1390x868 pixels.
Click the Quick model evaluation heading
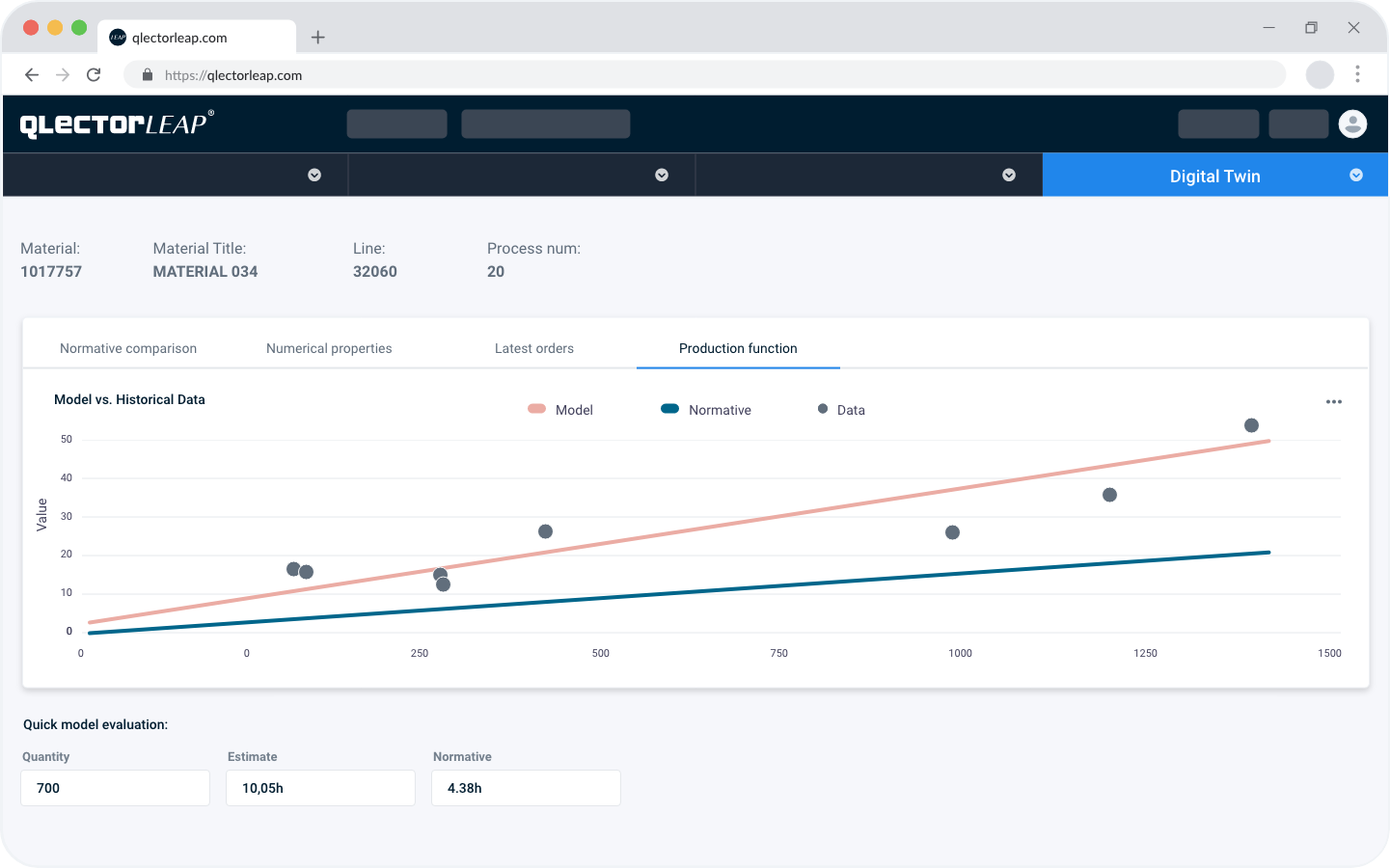coord(95,724)
